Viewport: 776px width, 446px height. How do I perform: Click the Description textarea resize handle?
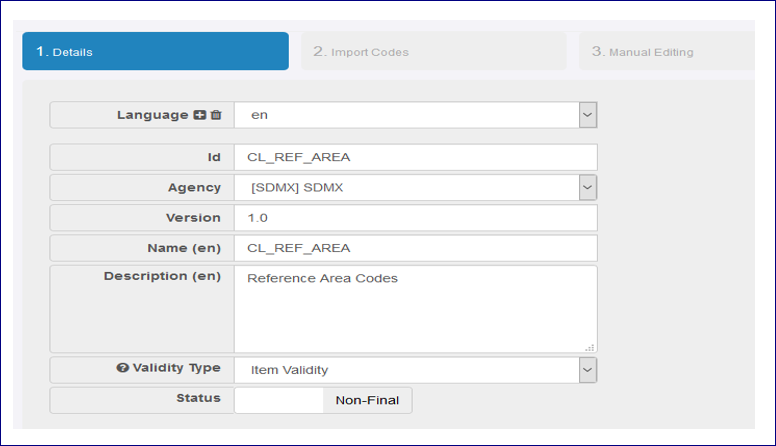pyautogui.click(x=589, y=346)
